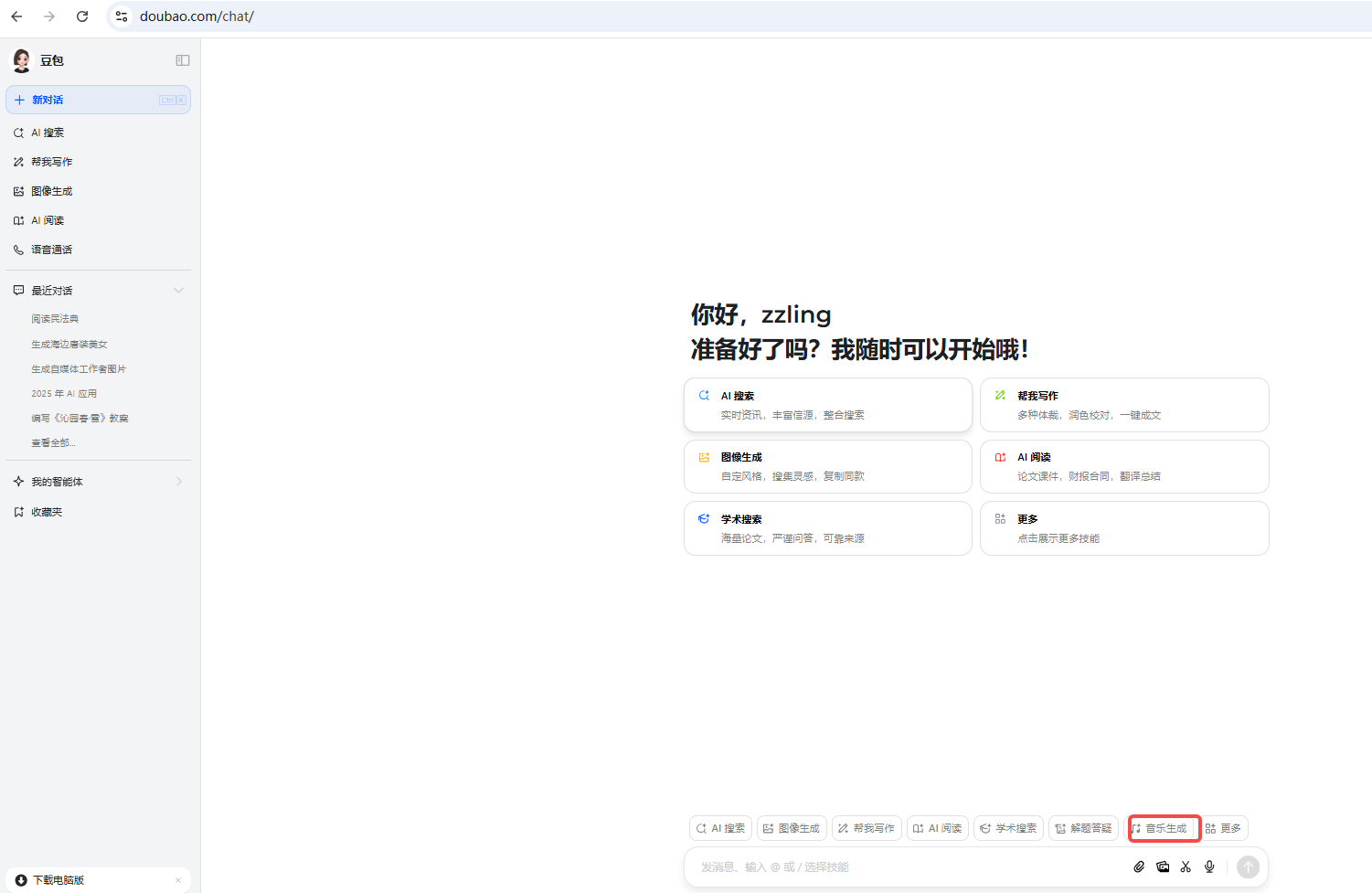Click the browser forward arrow
Viewport: 1372px width, 893px height.
49,16
